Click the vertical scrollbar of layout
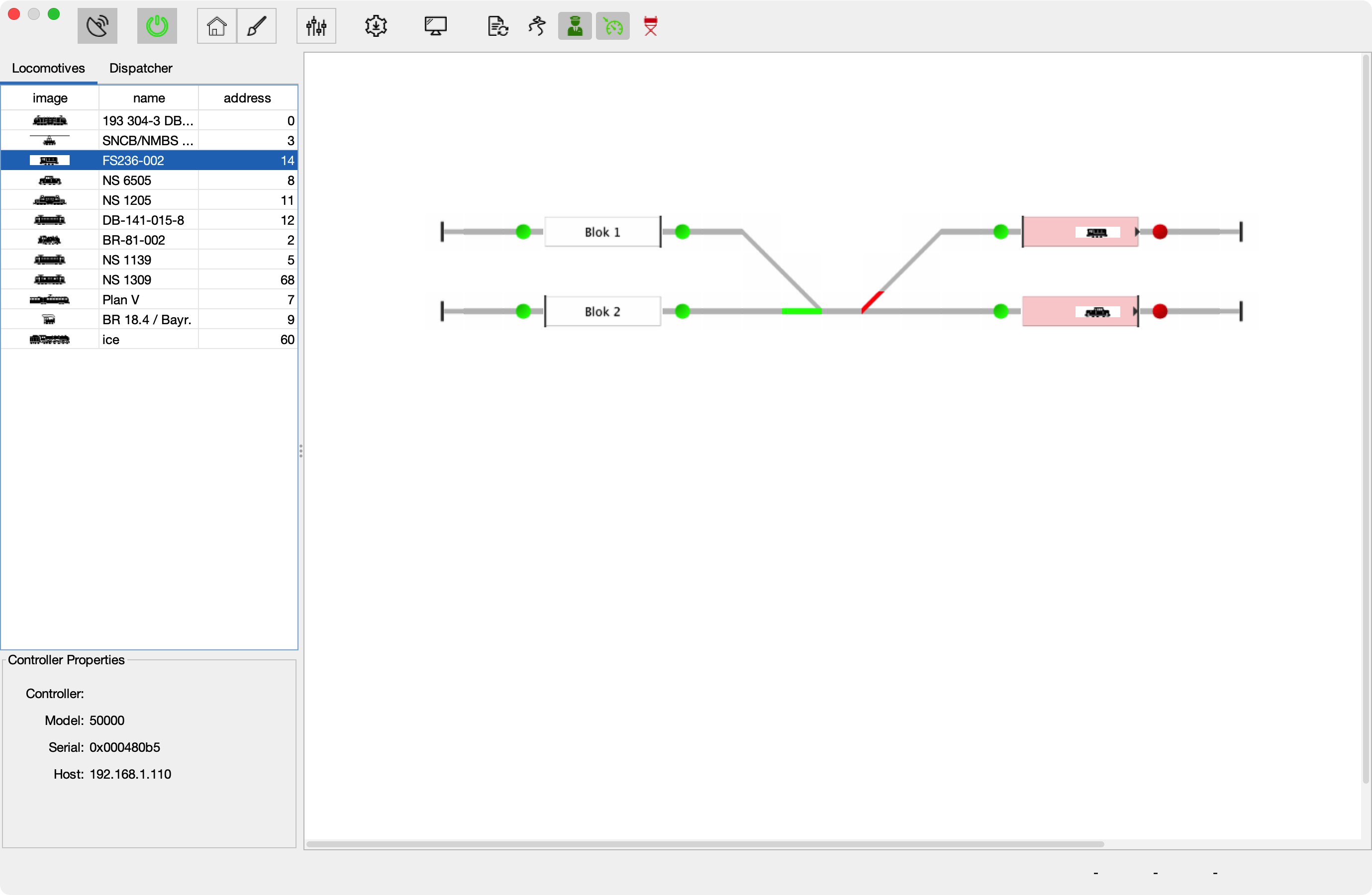The image size is (1372, 895). pyautogui.click(x=1366, y=419)
